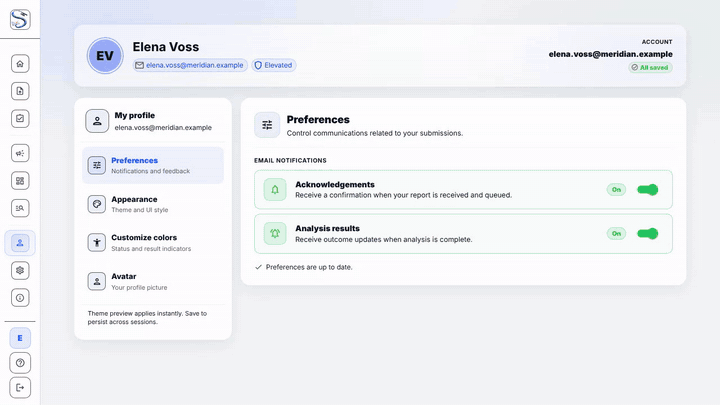Click the EV avatar circle
Image resolution: width=720 pixels, height=405 pixels.
pyautogui.click(x=105, y=56)
